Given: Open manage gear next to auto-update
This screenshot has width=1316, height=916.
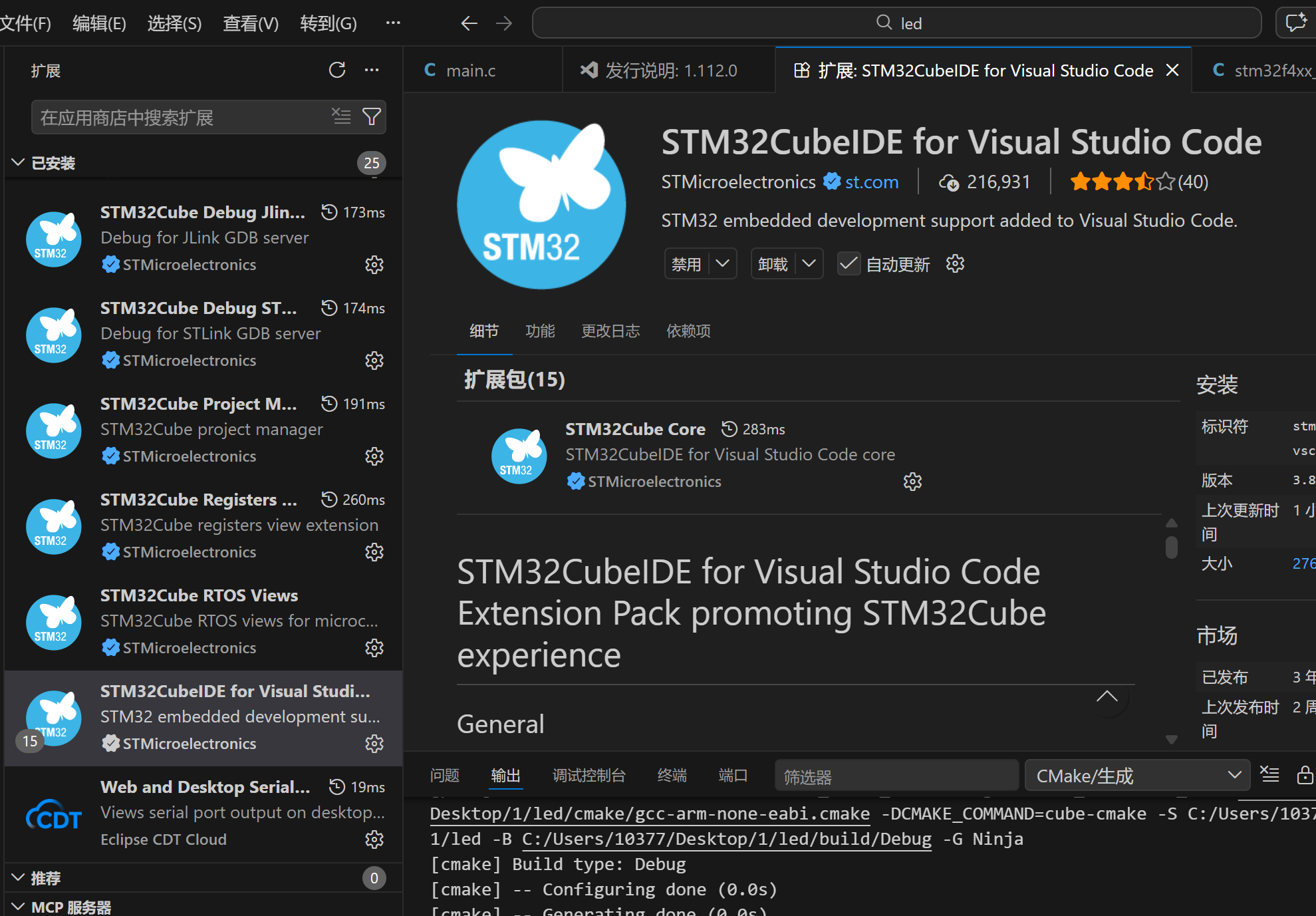Looking at the screenshot, I should [x=955, y=264].
